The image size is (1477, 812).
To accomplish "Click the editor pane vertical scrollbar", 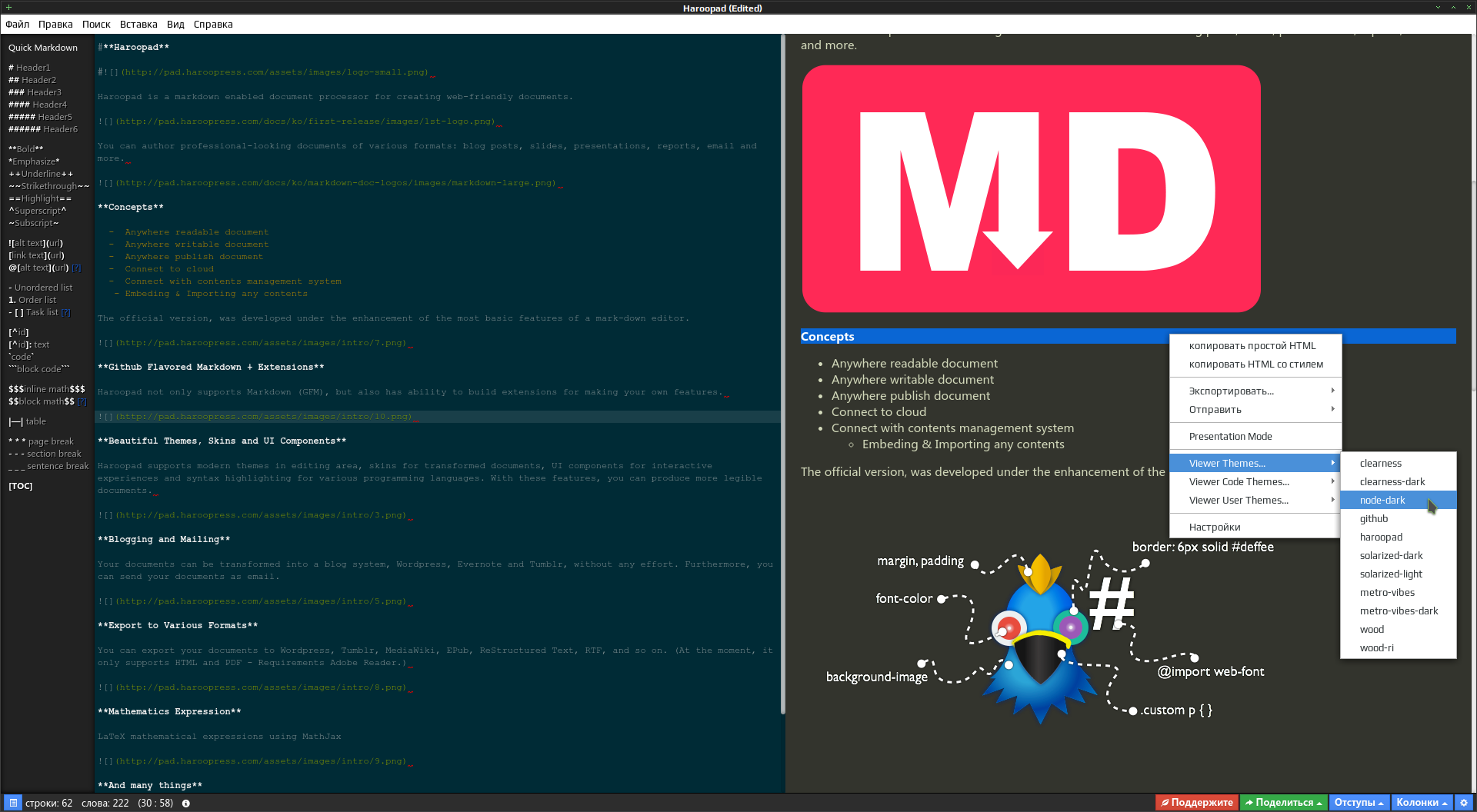I will pyautogui.click(x=783, y=374).
